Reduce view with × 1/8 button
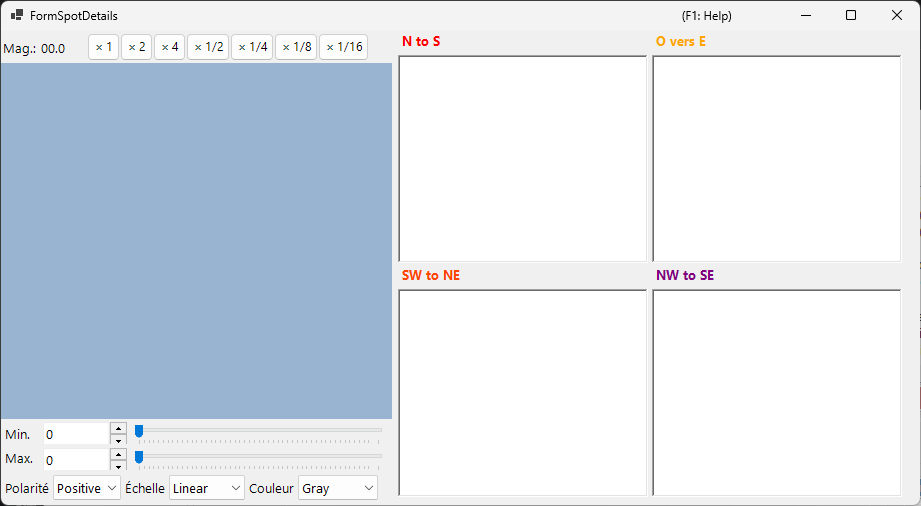The width and height of the screenshot is (921, 506). coord(296,47)
